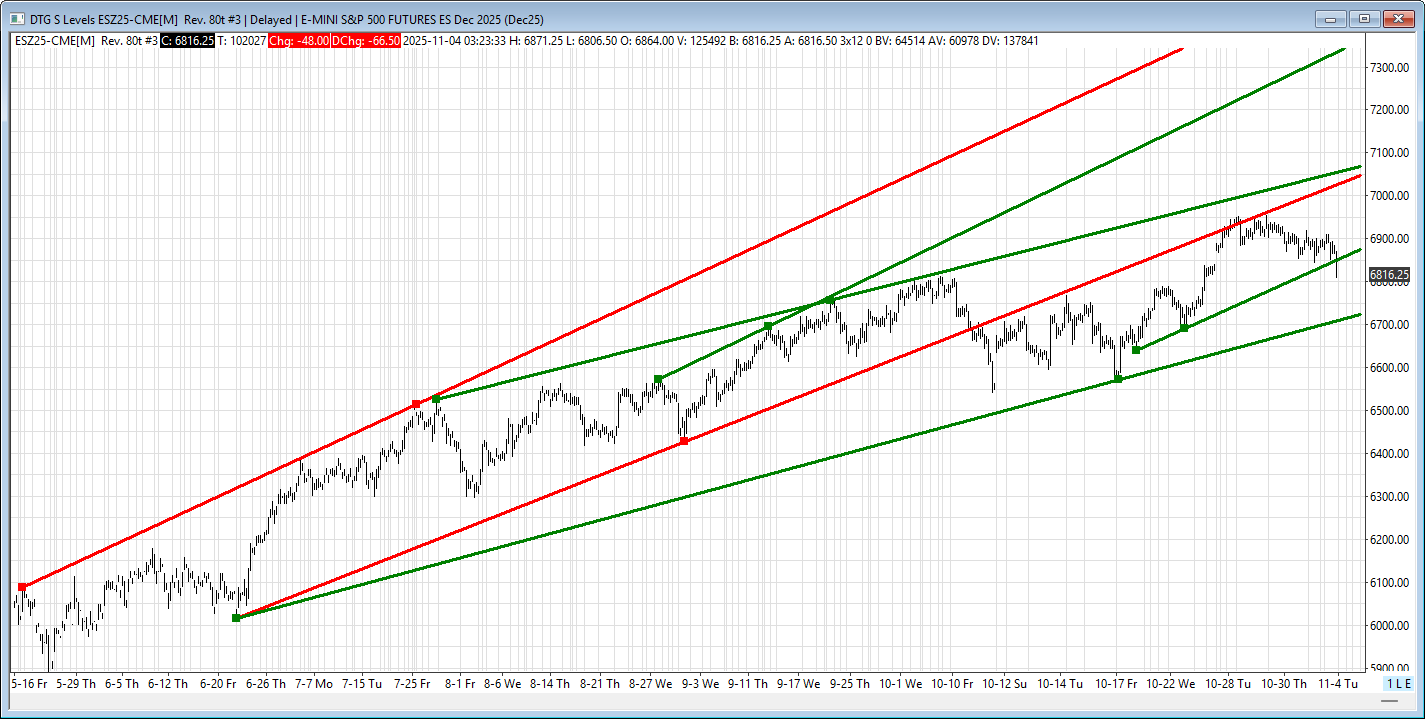Select the green anchor square near 6-20 Fr
This screenshot has width=1425, height=719.
tap(236, 618)
